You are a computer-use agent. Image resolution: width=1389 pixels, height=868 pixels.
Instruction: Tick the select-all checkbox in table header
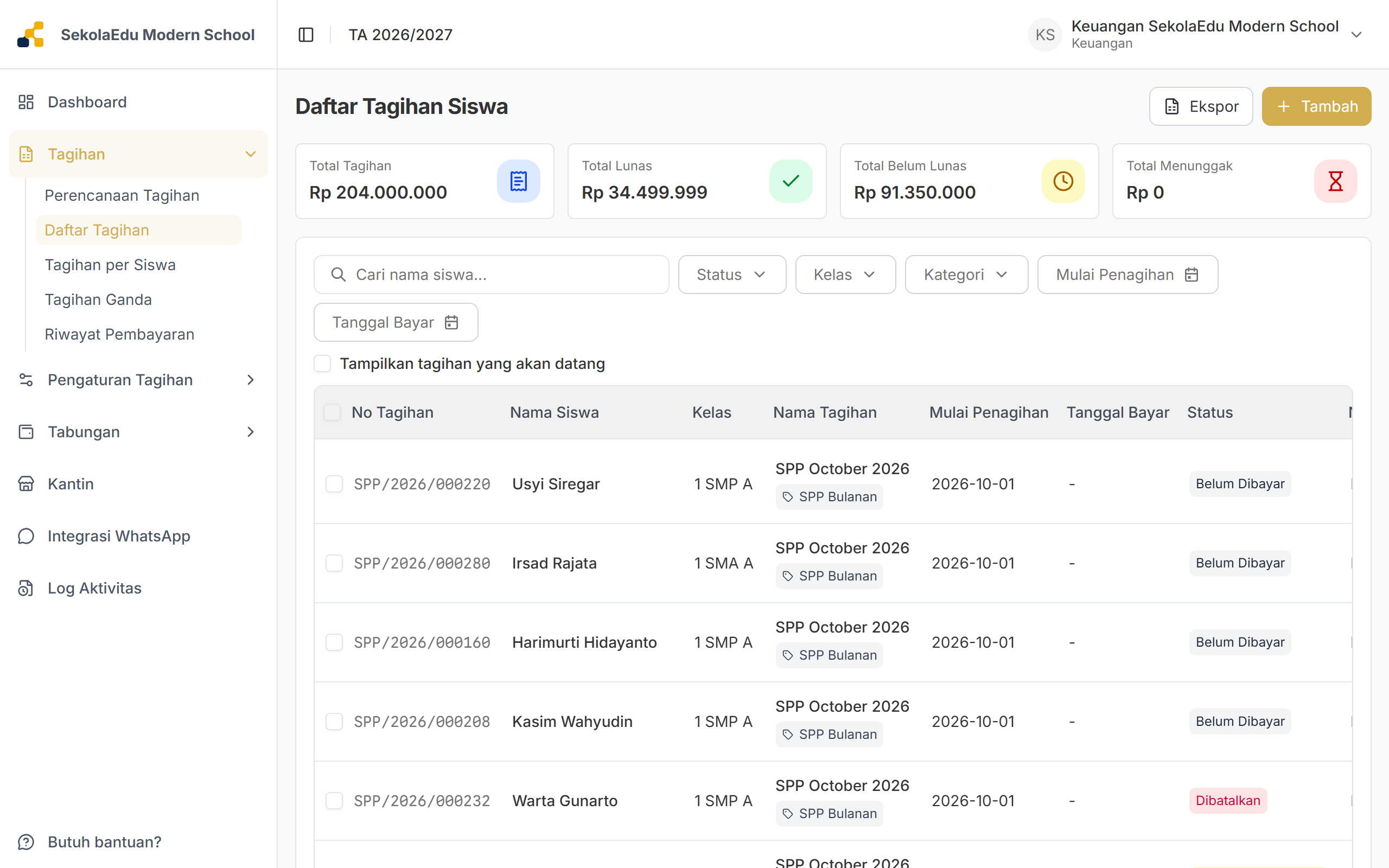tap(332, 412)
